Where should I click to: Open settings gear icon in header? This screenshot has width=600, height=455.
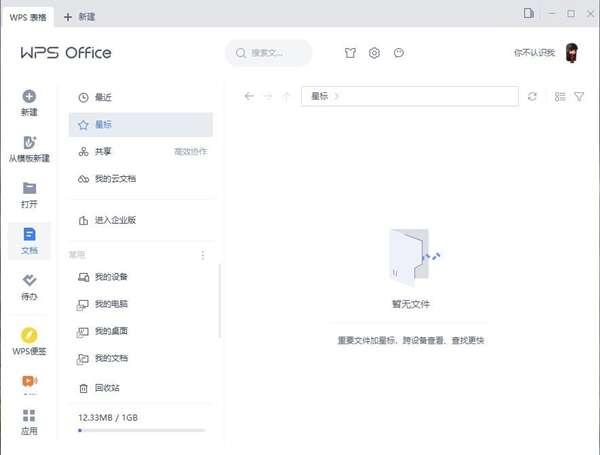pyautogui.click(x=374, y=53)
